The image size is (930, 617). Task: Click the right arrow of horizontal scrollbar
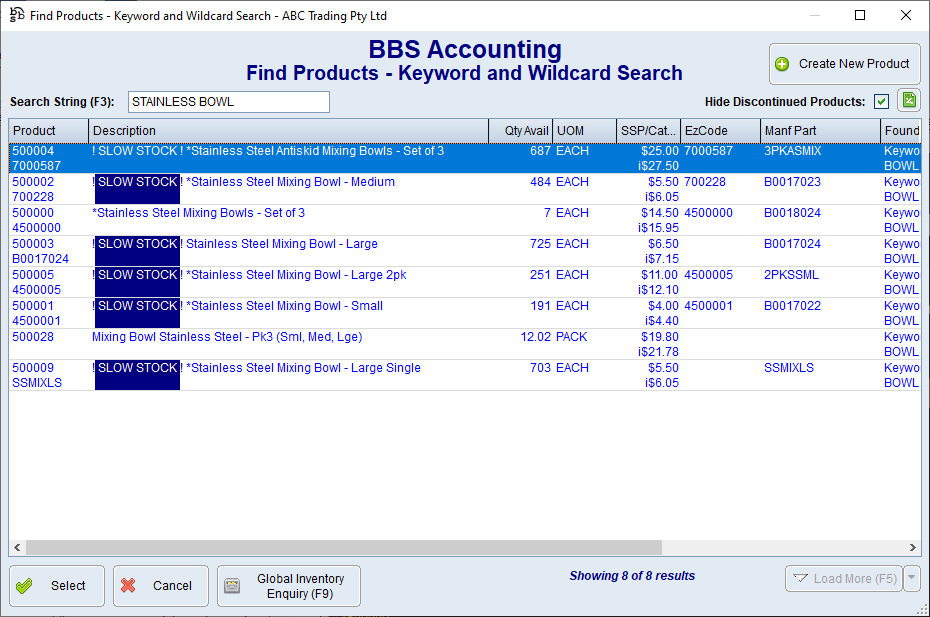pos(913,548)
